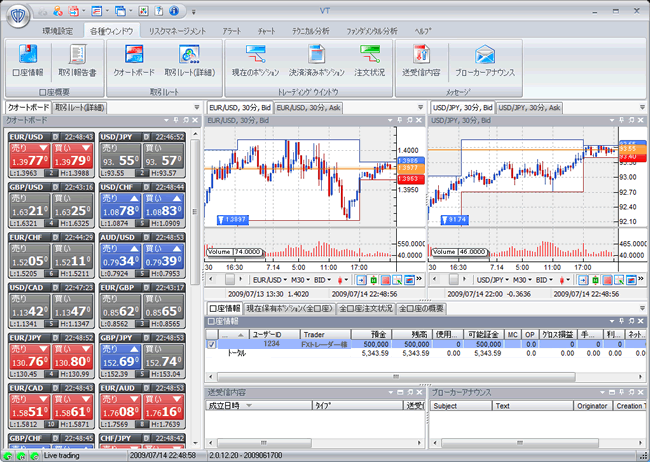Click the AUD/USD 買い 0.7939 buy button
This screenshot has width=650, height=462.
[163, 256]
